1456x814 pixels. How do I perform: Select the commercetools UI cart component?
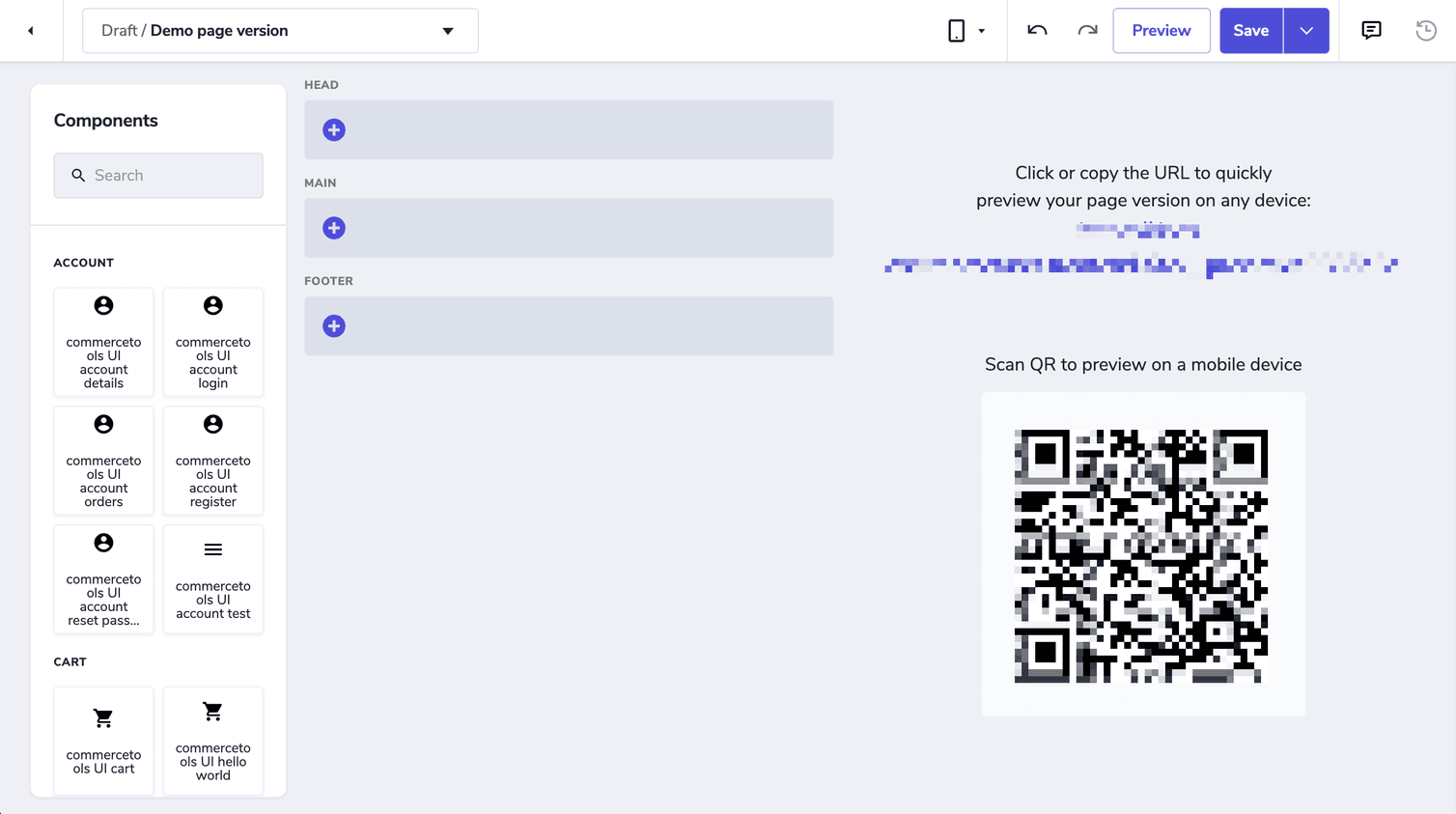pyautogui.click(x=103, y=741)
